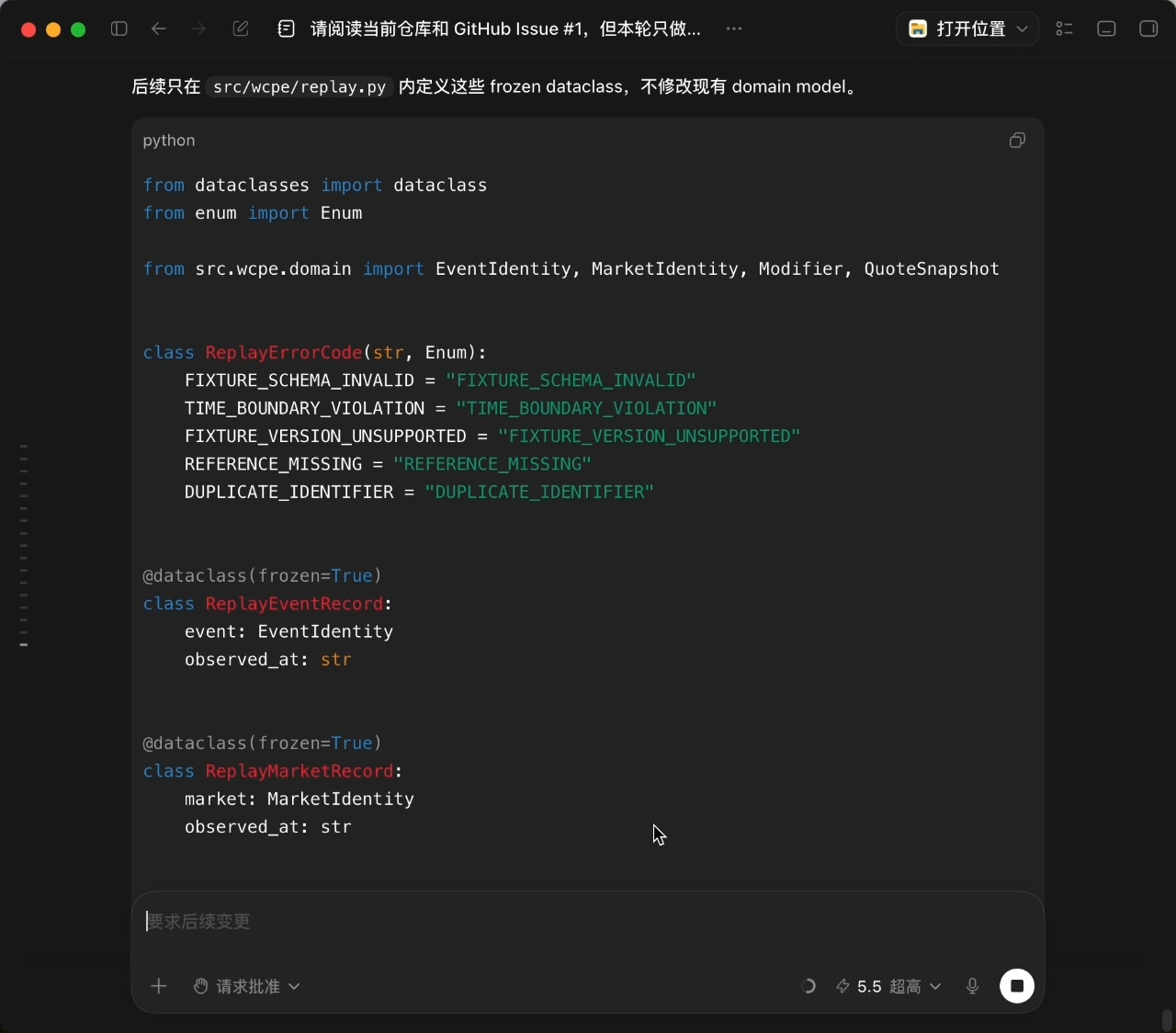Click the "DUPLICATE_IDENTIFIER" string value

pyautogui.click(x=539, y=493)
